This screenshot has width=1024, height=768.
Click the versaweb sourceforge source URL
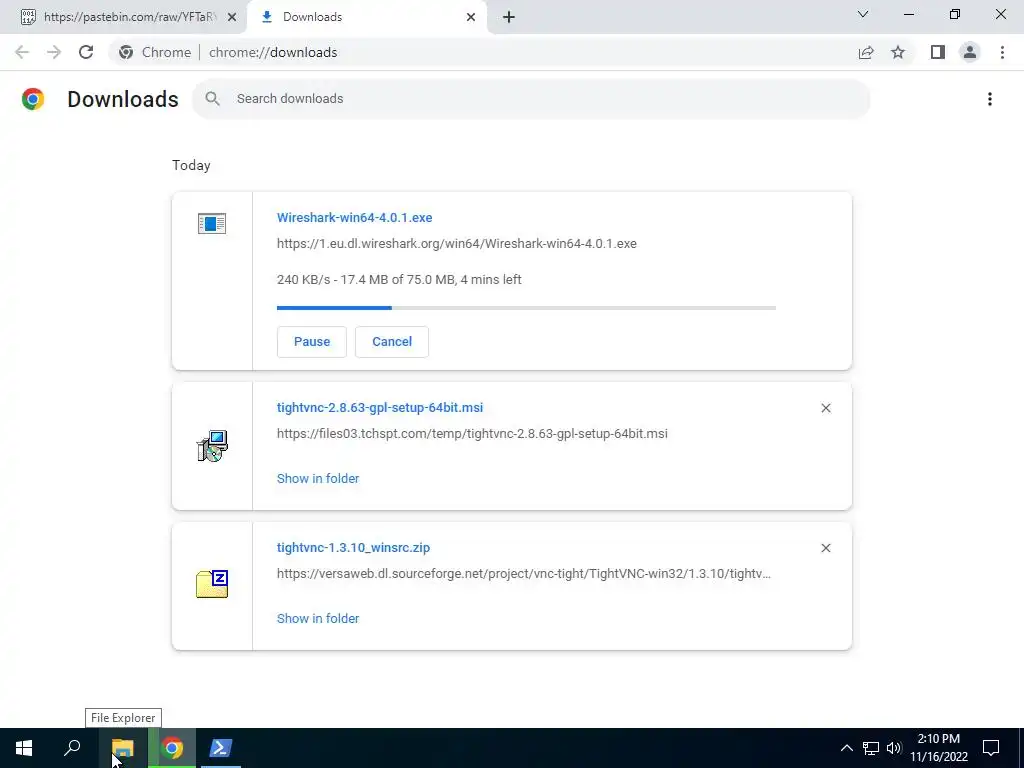pos(524,573)
